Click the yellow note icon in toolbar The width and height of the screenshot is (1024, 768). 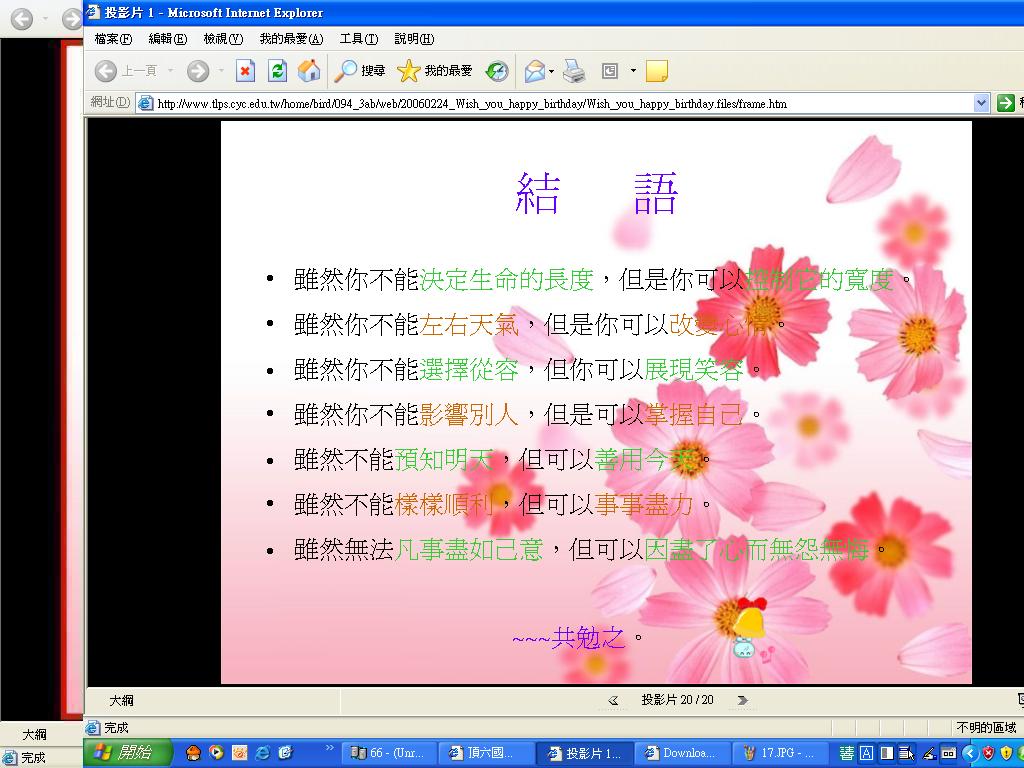[x=657, y=71]
